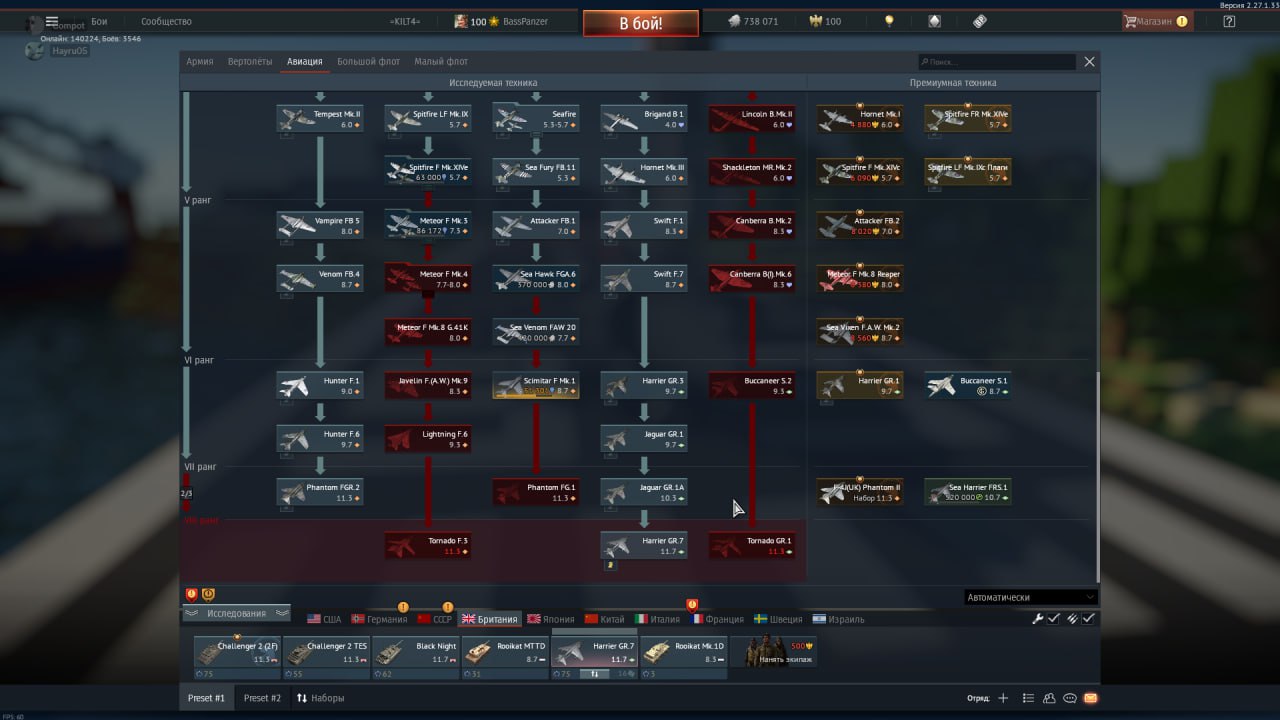The image size is (1280, 720).
Task: Select the Sea Harrier FRS.1 premium card
Action: tap(968, 492)
